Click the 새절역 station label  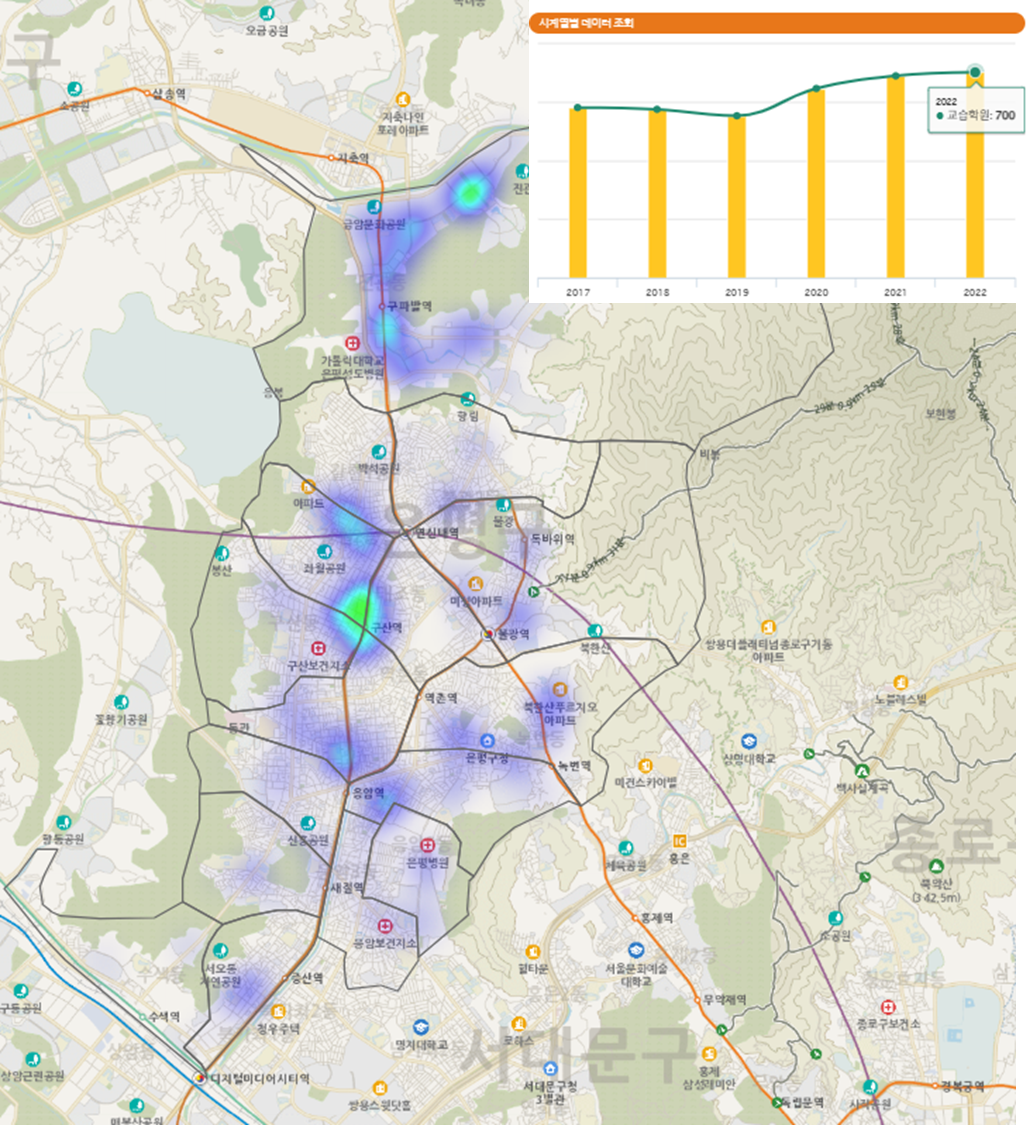coord(346,888)
